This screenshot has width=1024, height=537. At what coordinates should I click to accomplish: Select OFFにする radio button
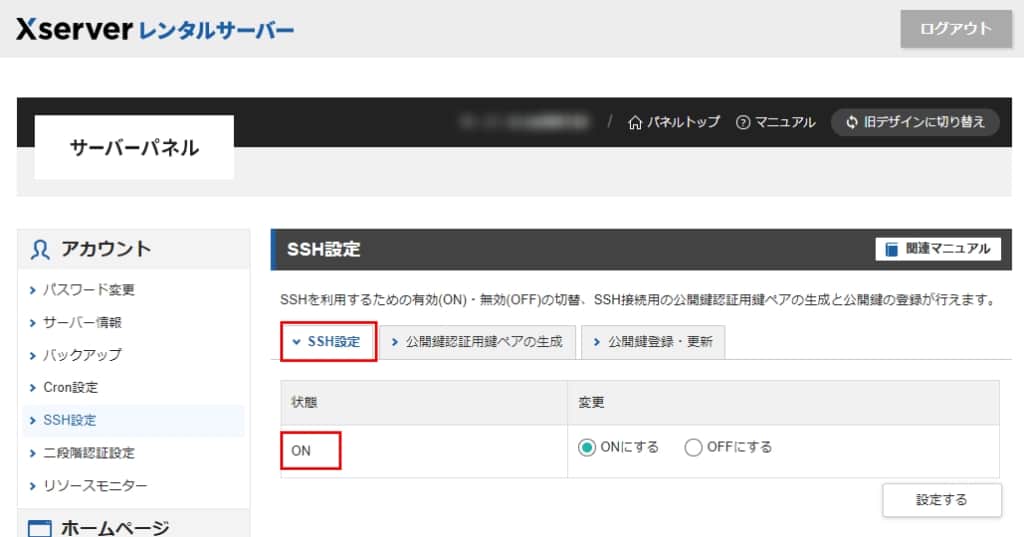point(693,448)
